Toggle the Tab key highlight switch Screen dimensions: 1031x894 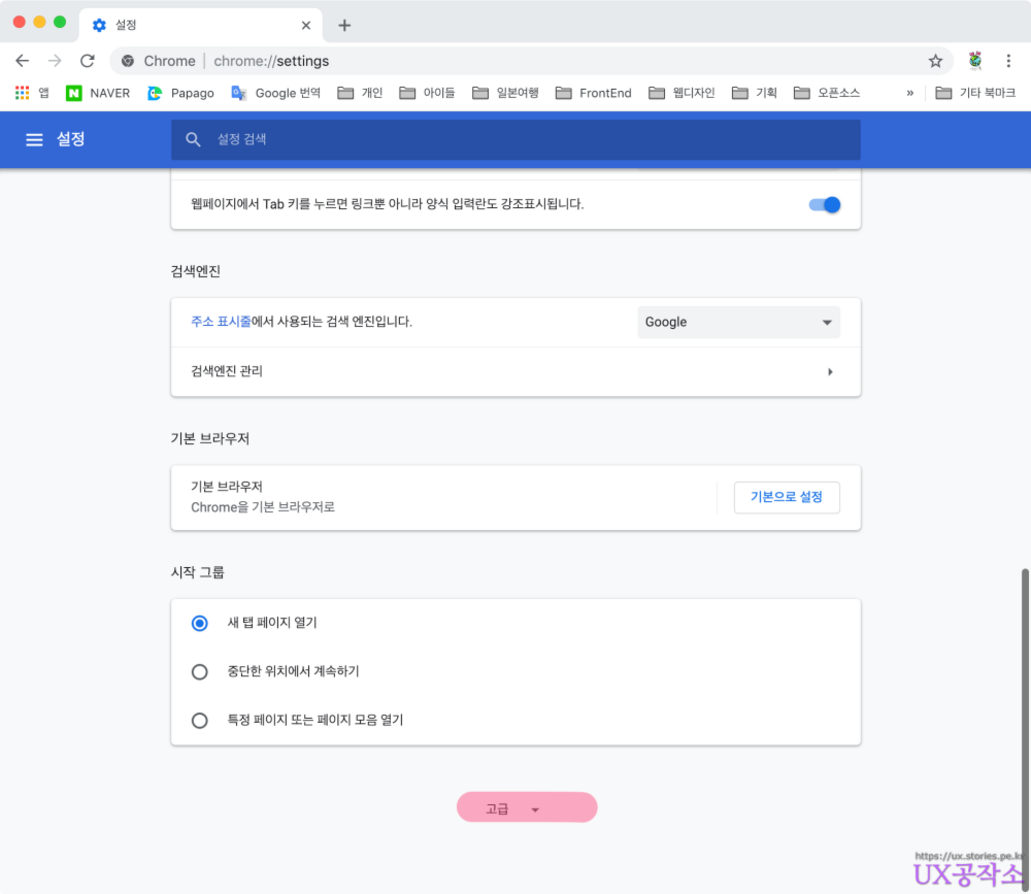(824, 205)
